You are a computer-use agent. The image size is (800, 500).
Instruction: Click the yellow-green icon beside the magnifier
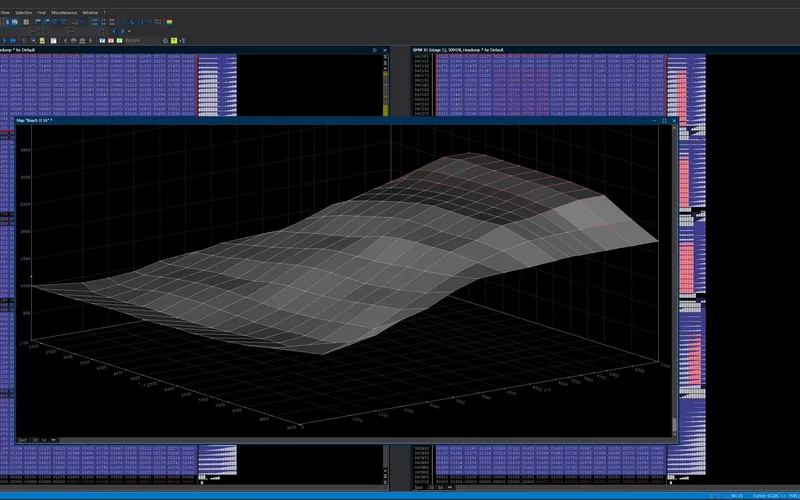(x=174, y=40)
